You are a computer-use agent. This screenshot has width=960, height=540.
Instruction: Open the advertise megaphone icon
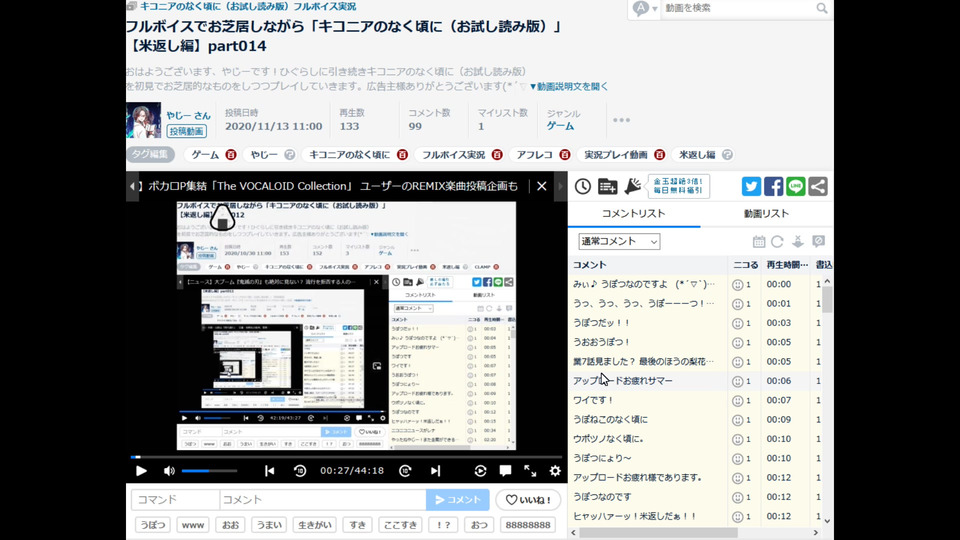[x=632, y=186]
